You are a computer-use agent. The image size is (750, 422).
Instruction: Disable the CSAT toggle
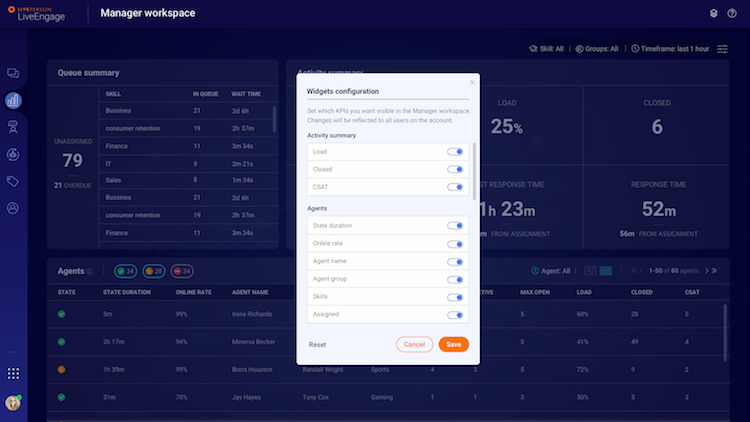(455, 187)
